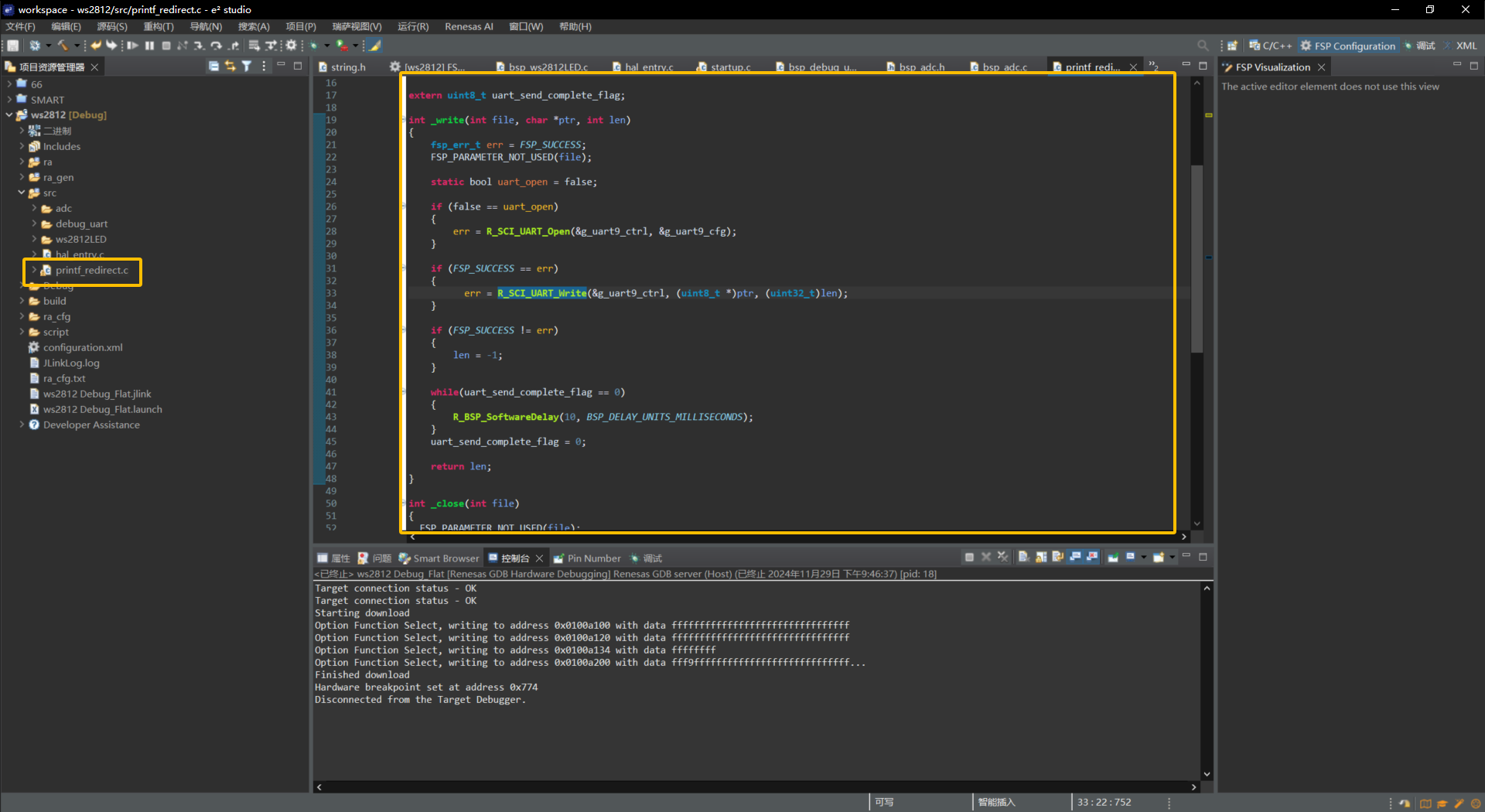Click the Step Over icon
1485x812 pixels.
tap(216, 46)
